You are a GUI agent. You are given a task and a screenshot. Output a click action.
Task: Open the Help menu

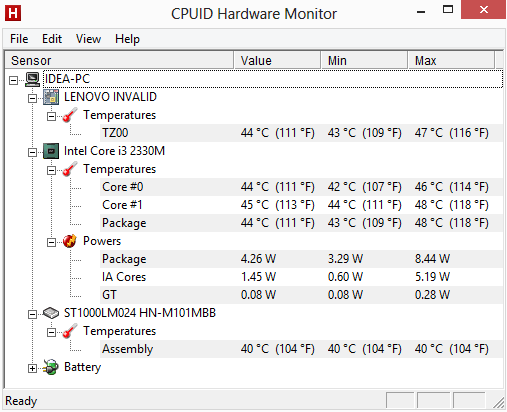coord(127,39)
